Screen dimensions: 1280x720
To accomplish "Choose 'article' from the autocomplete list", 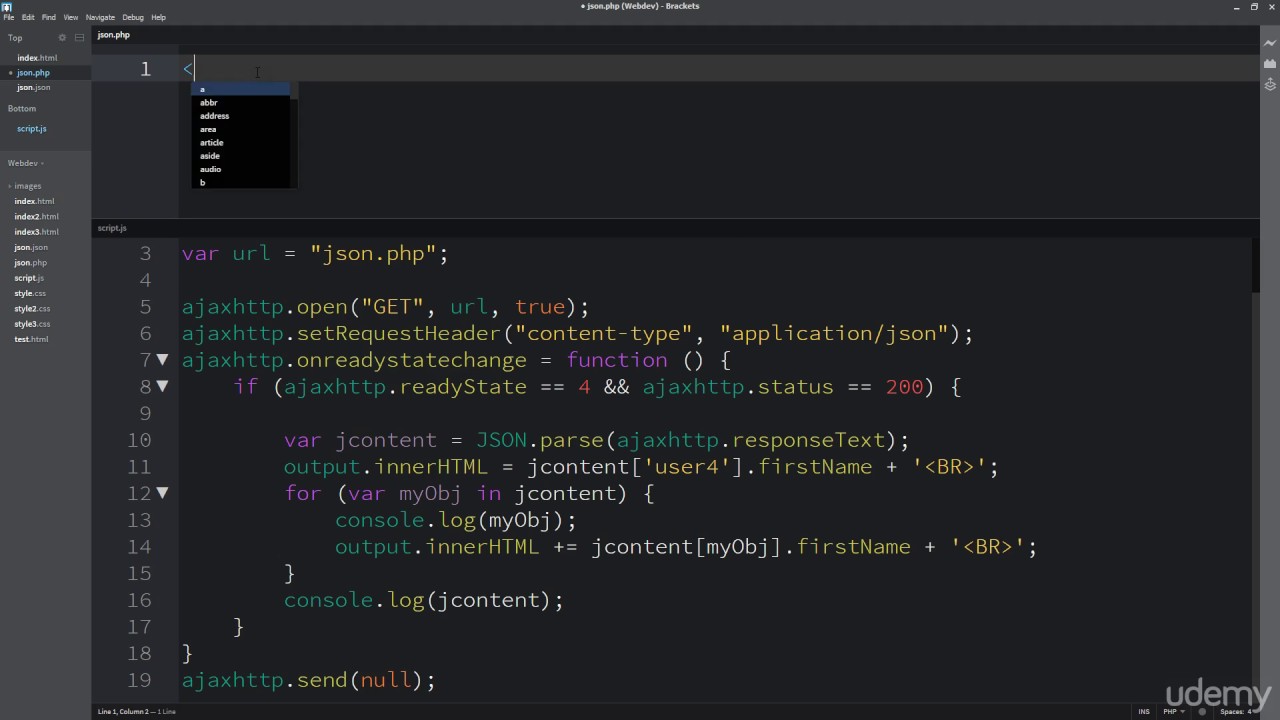I will tap(240, 143).
